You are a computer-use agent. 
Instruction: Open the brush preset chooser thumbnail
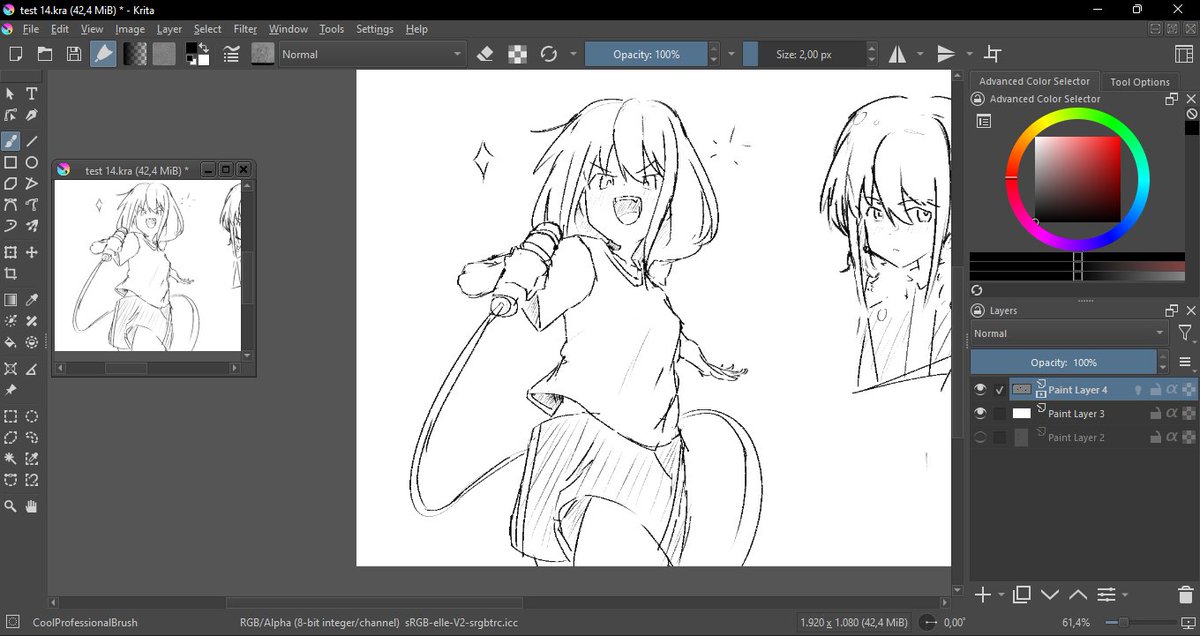[x=263, y=54]
